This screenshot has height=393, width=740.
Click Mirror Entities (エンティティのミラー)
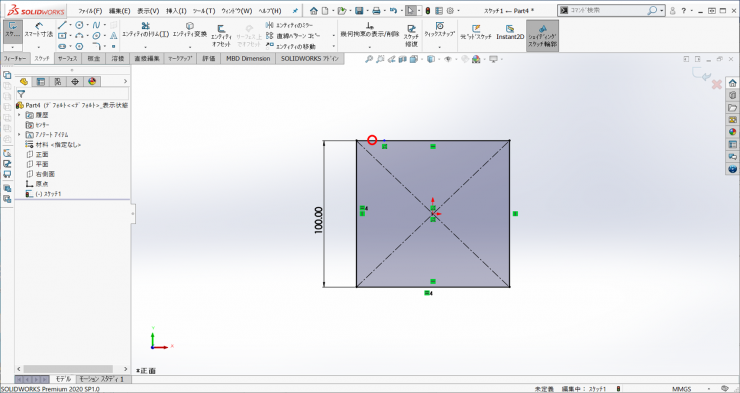pyautogui.click(x=289, y=25)
